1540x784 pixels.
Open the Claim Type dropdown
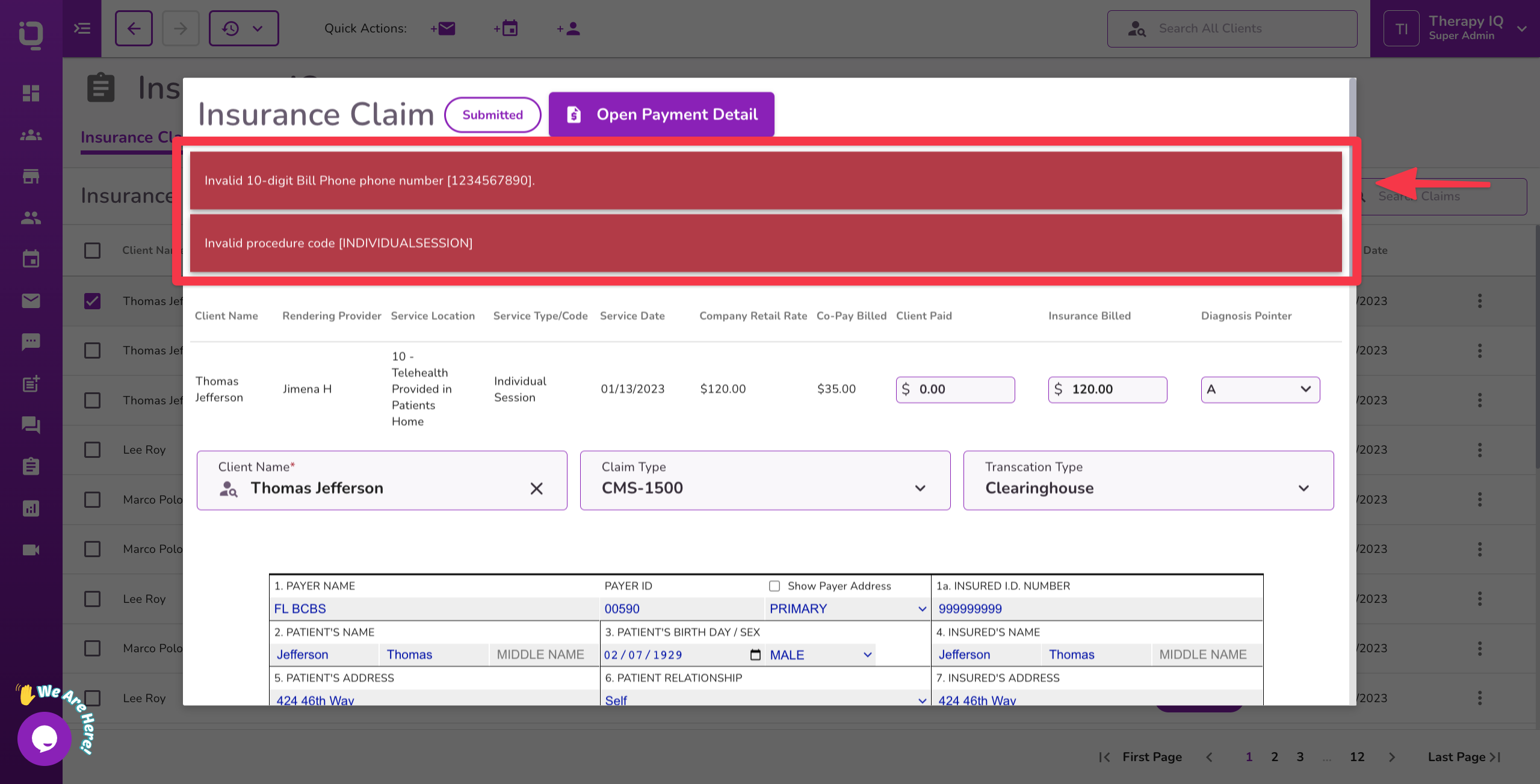pos(920,488)
